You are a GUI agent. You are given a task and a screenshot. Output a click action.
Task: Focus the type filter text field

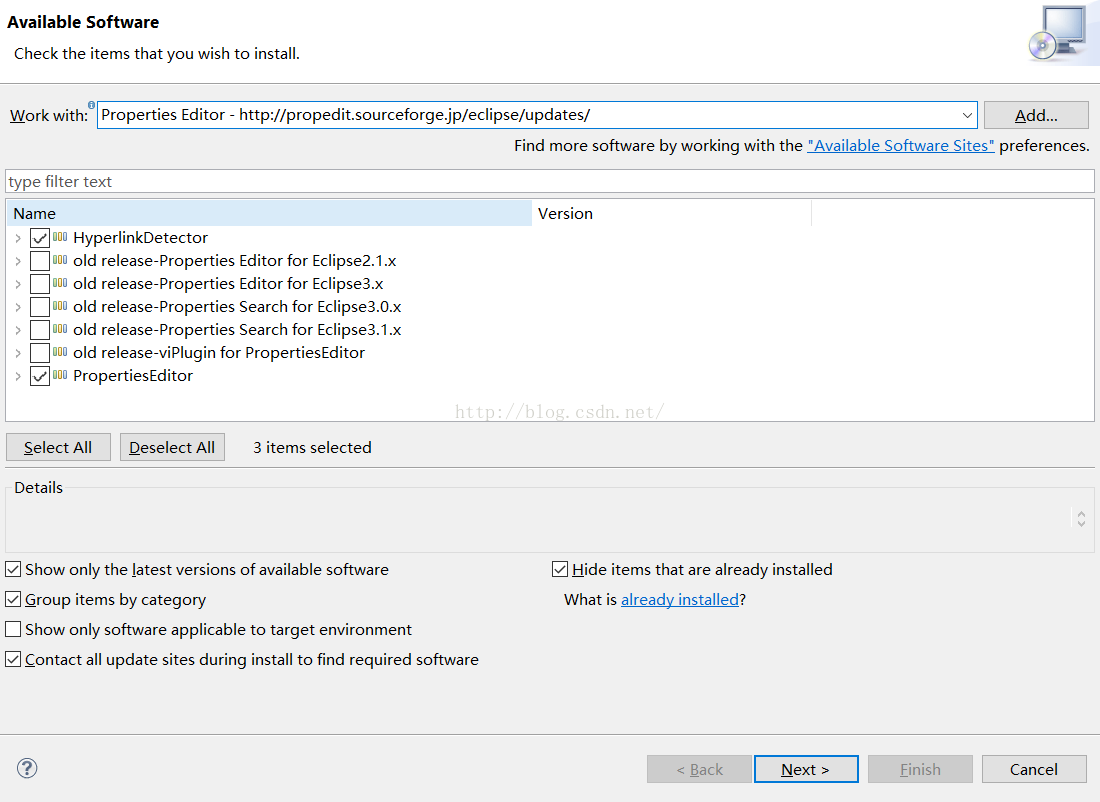point(550,181)
